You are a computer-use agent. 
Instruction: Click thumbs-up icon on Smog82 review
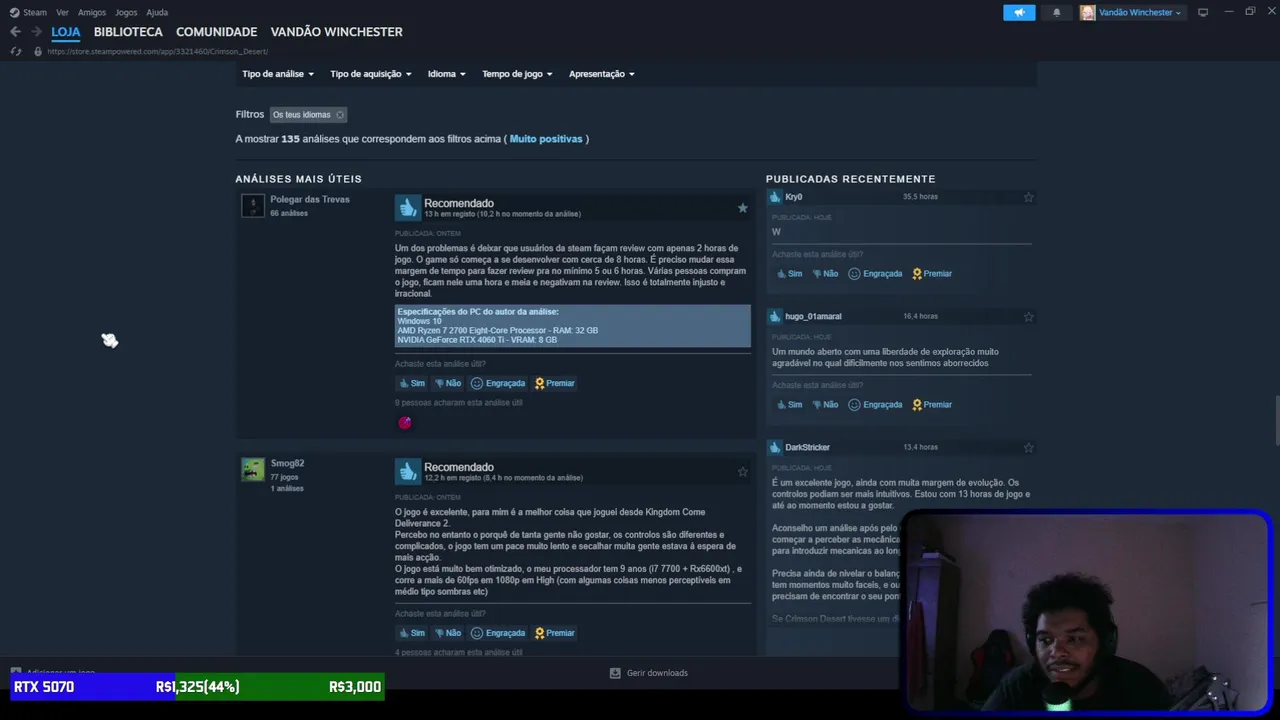(408, 471)
